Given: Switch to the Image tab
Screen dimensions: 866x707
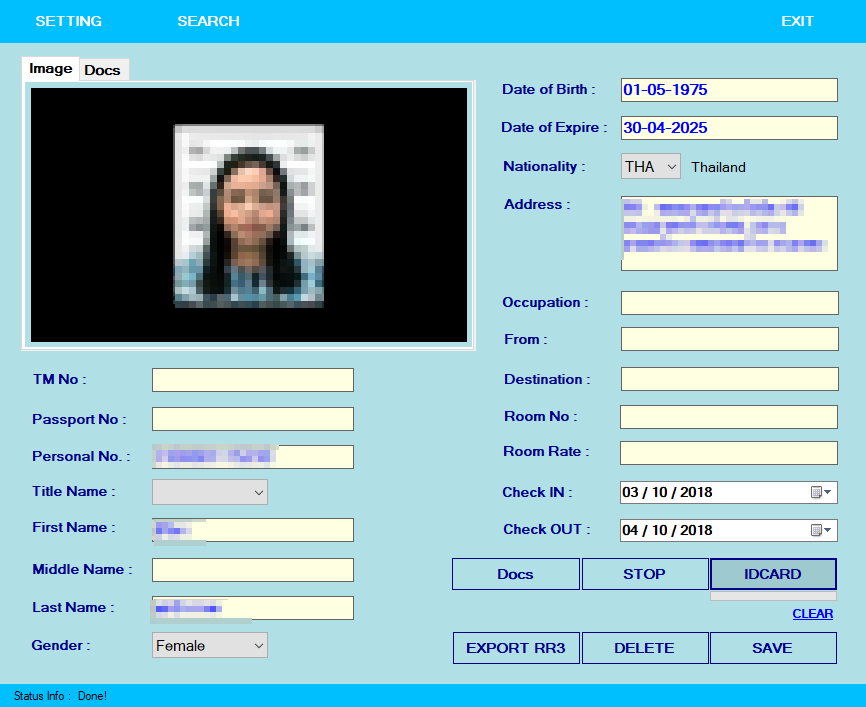Looking at the screenshot, I should tap(50, 68).
